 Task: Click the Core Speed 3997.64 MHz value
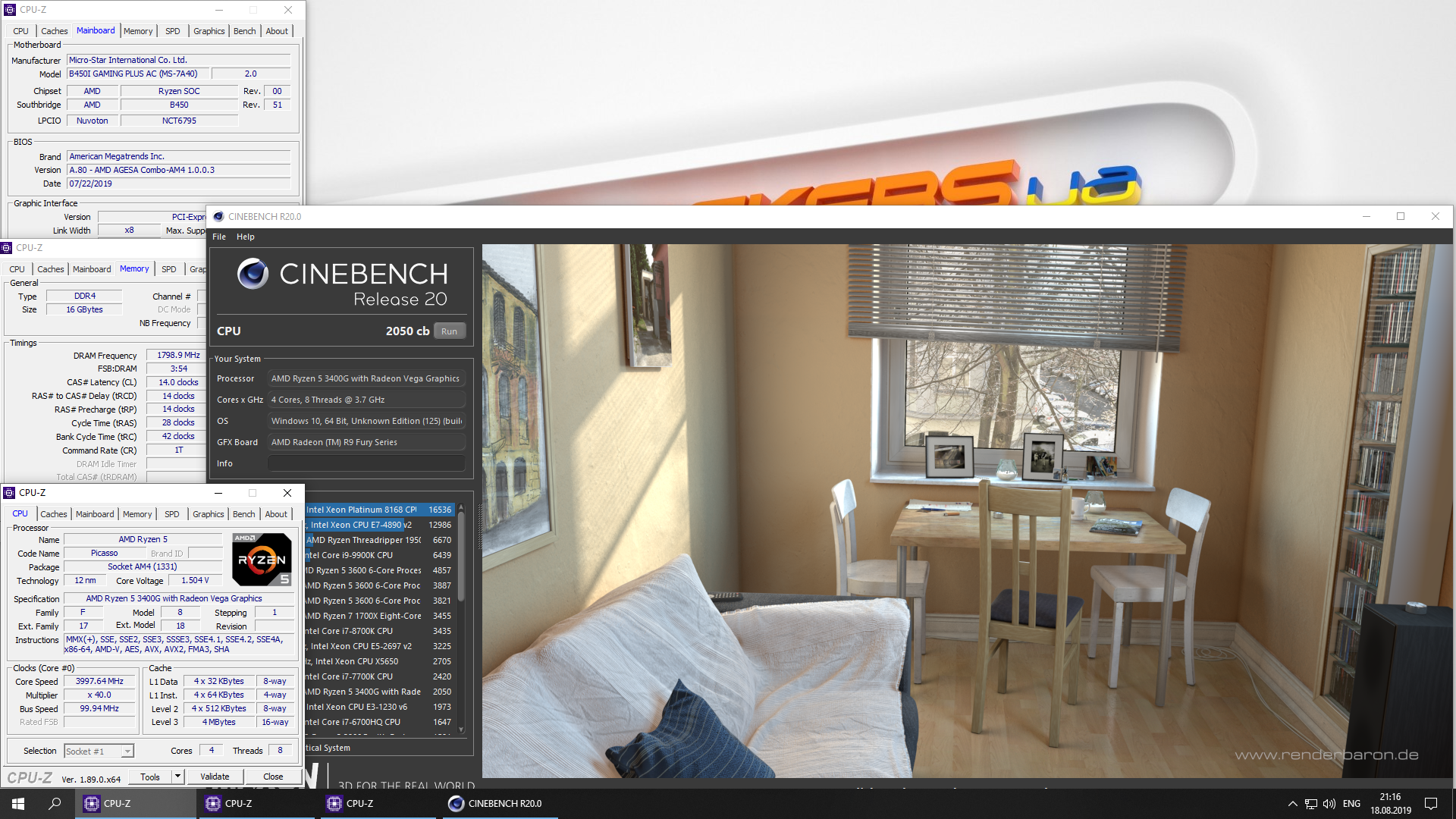coord(99,682)
